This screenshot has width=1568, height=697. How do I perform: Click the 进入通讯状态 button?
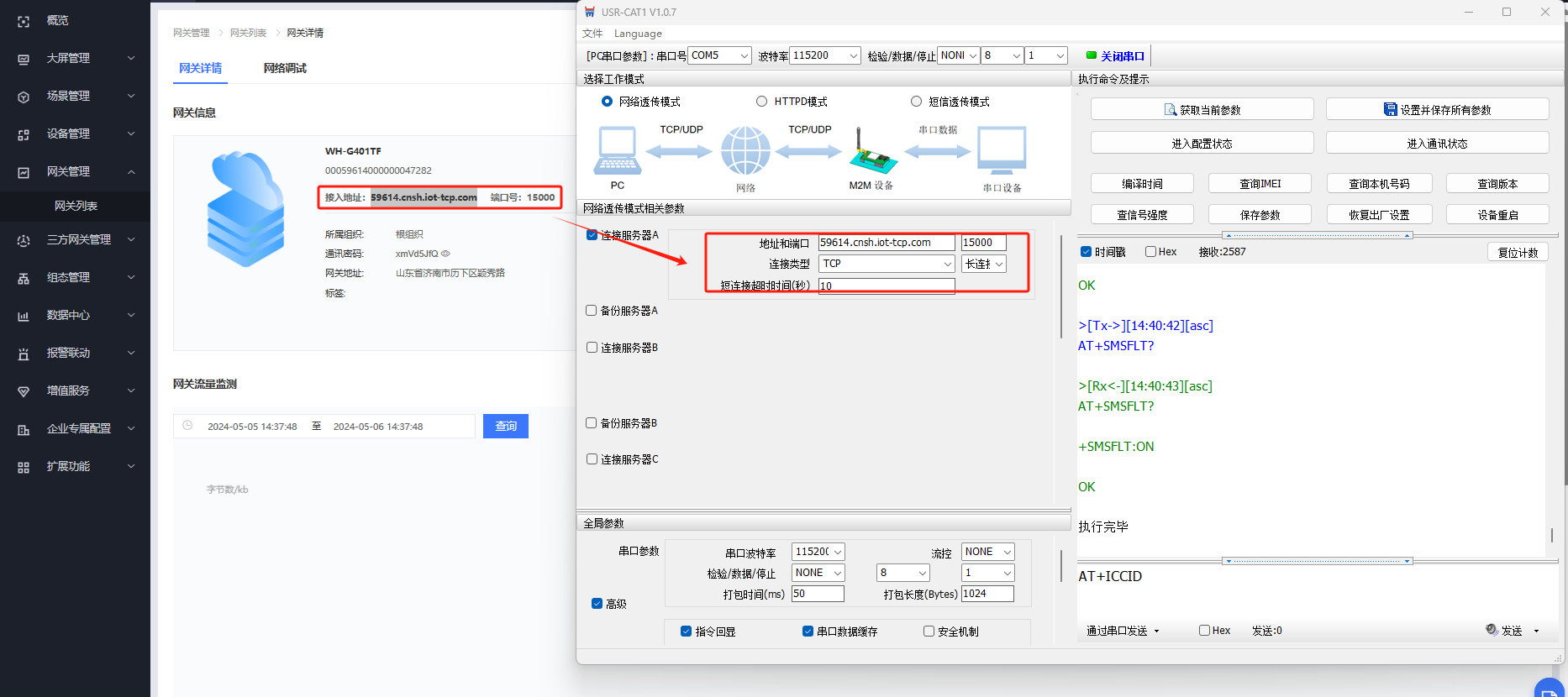tap(1437, 144)
